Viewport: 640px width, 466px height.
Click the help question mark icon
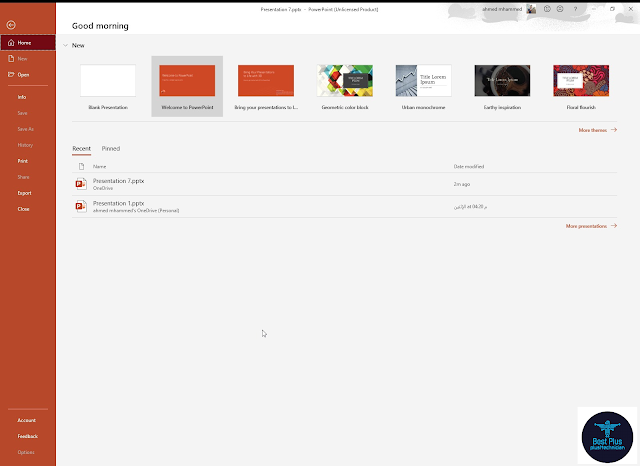pos(575,9)
